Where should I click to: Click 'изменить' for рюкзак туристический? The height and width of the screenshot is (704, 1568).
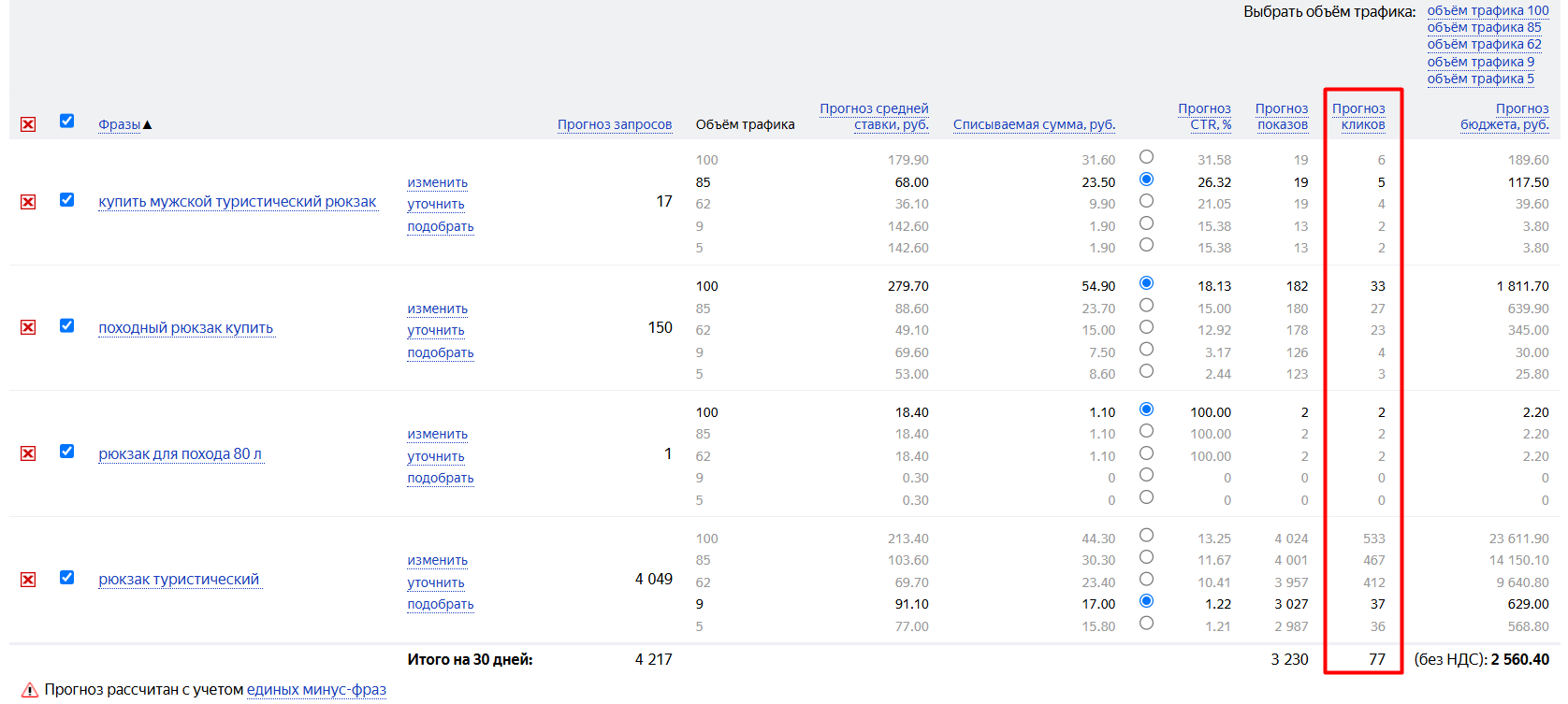tap(437, 560)
